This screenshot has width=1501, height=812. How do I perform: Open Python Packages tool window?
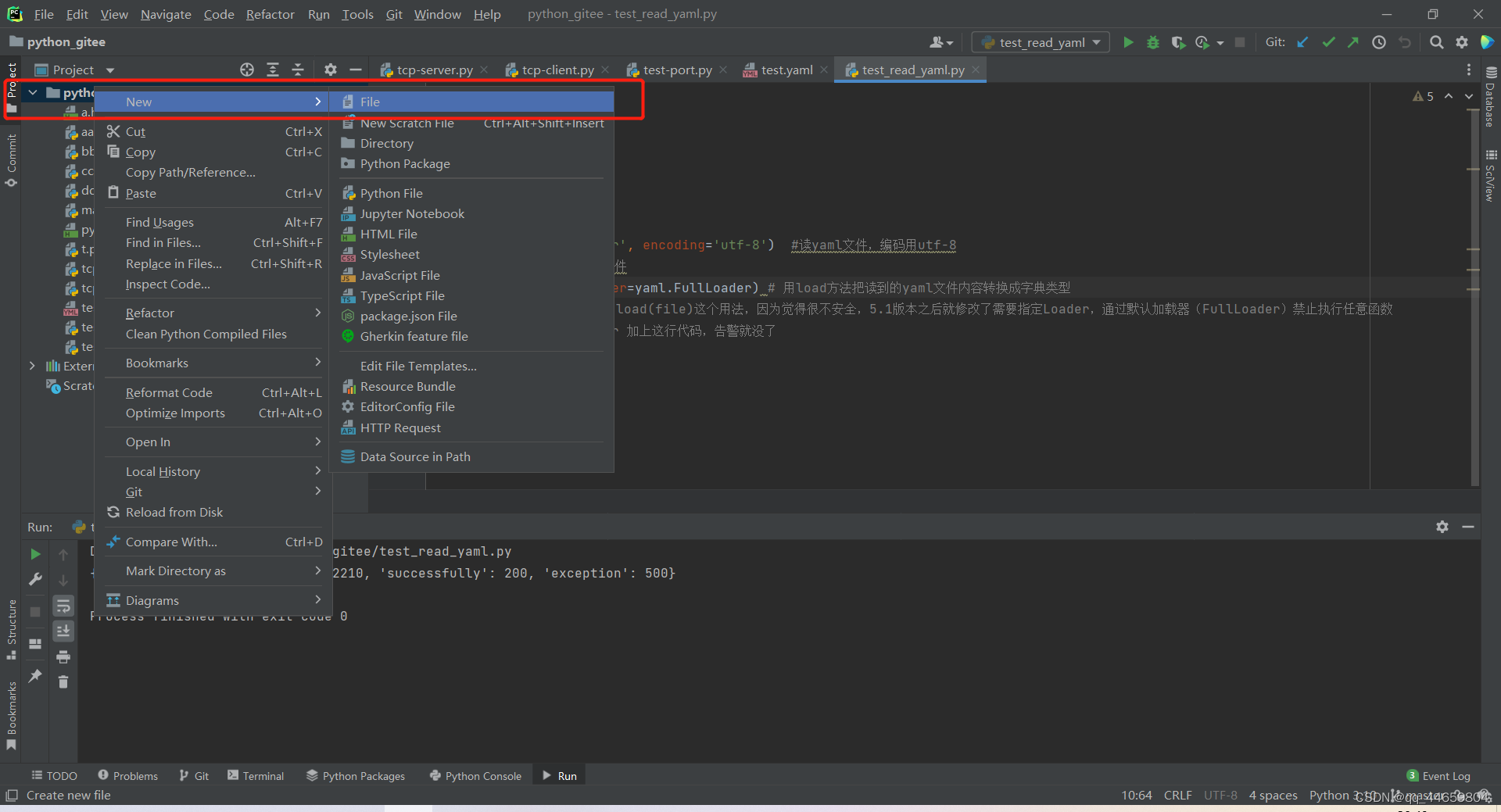click(356, 775)
